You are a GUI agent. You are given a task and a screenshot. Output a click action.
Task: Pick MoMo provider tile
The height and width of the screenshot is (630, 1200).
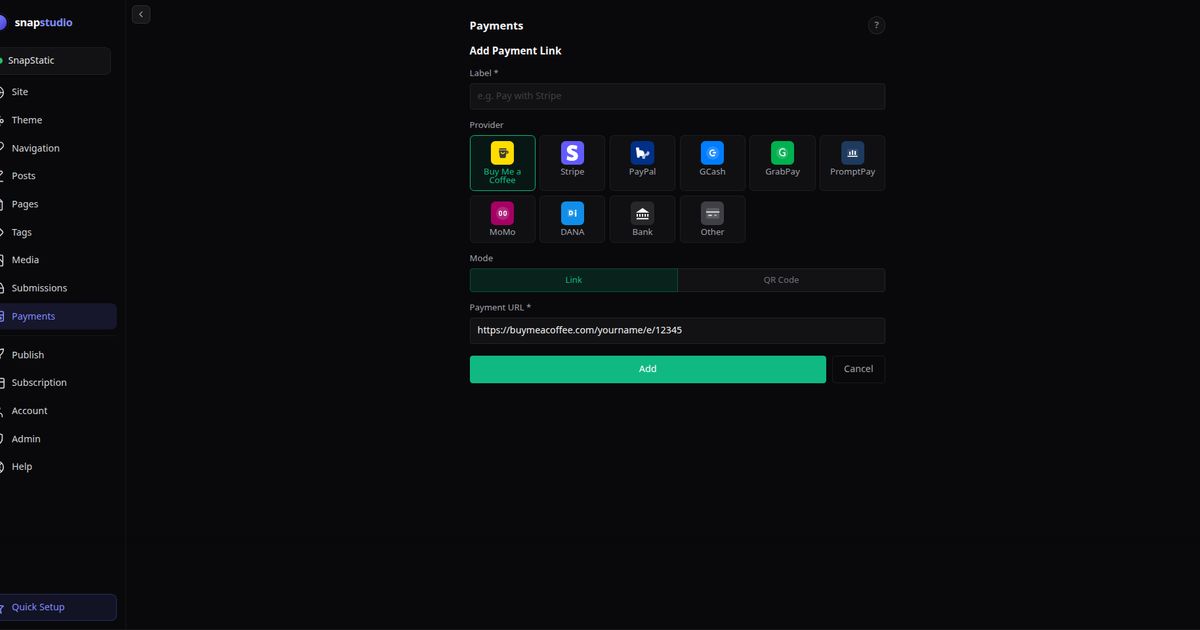[x=502, y=219]
